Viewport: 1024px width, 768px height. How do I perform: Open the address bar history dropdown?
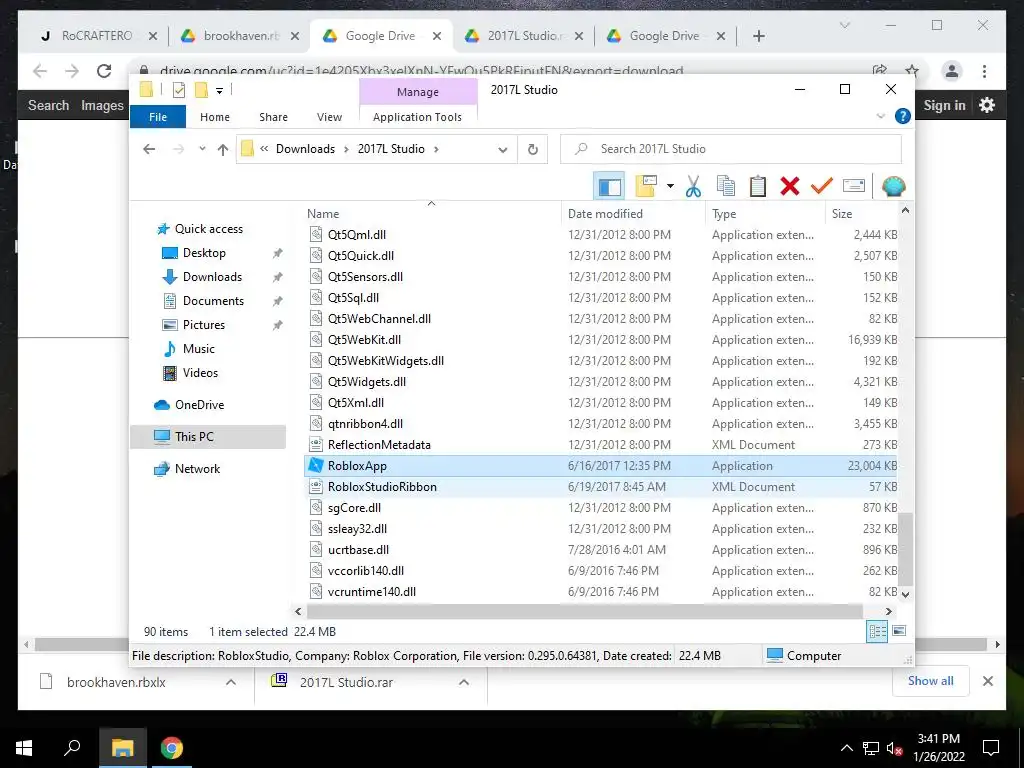[502, 150]
